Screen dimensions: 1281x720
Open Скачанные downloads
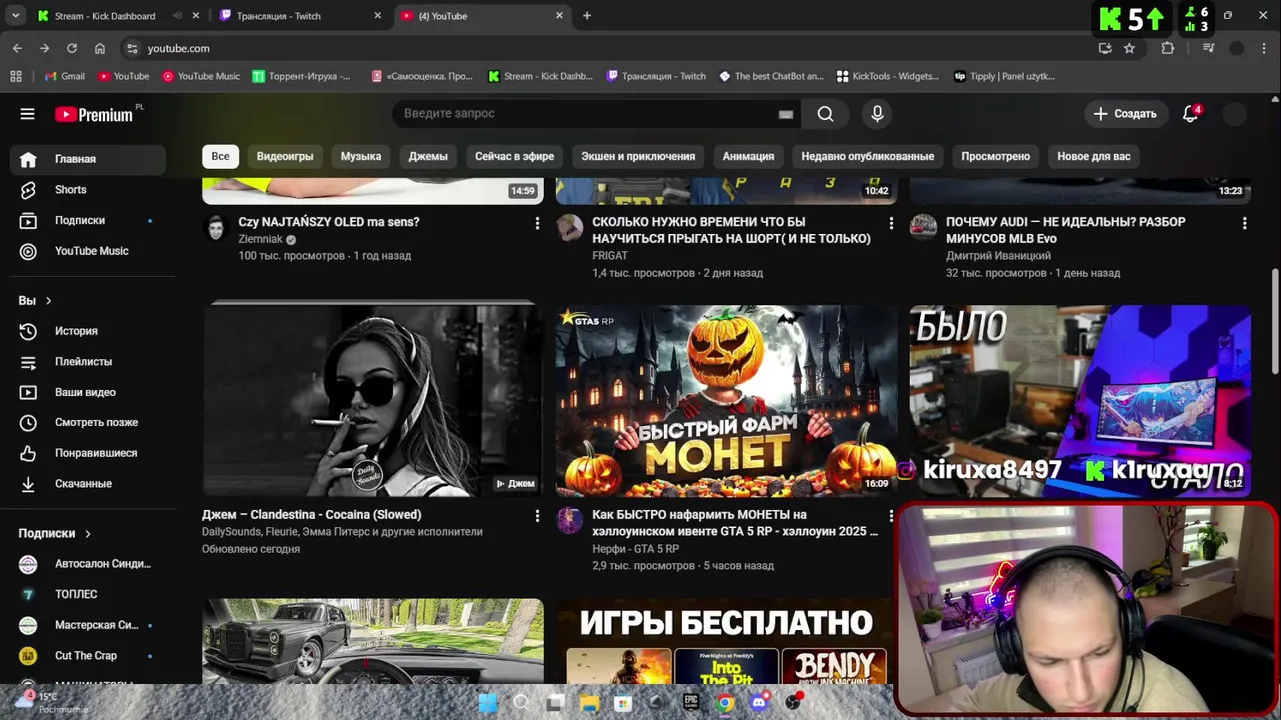coord(88,484)
